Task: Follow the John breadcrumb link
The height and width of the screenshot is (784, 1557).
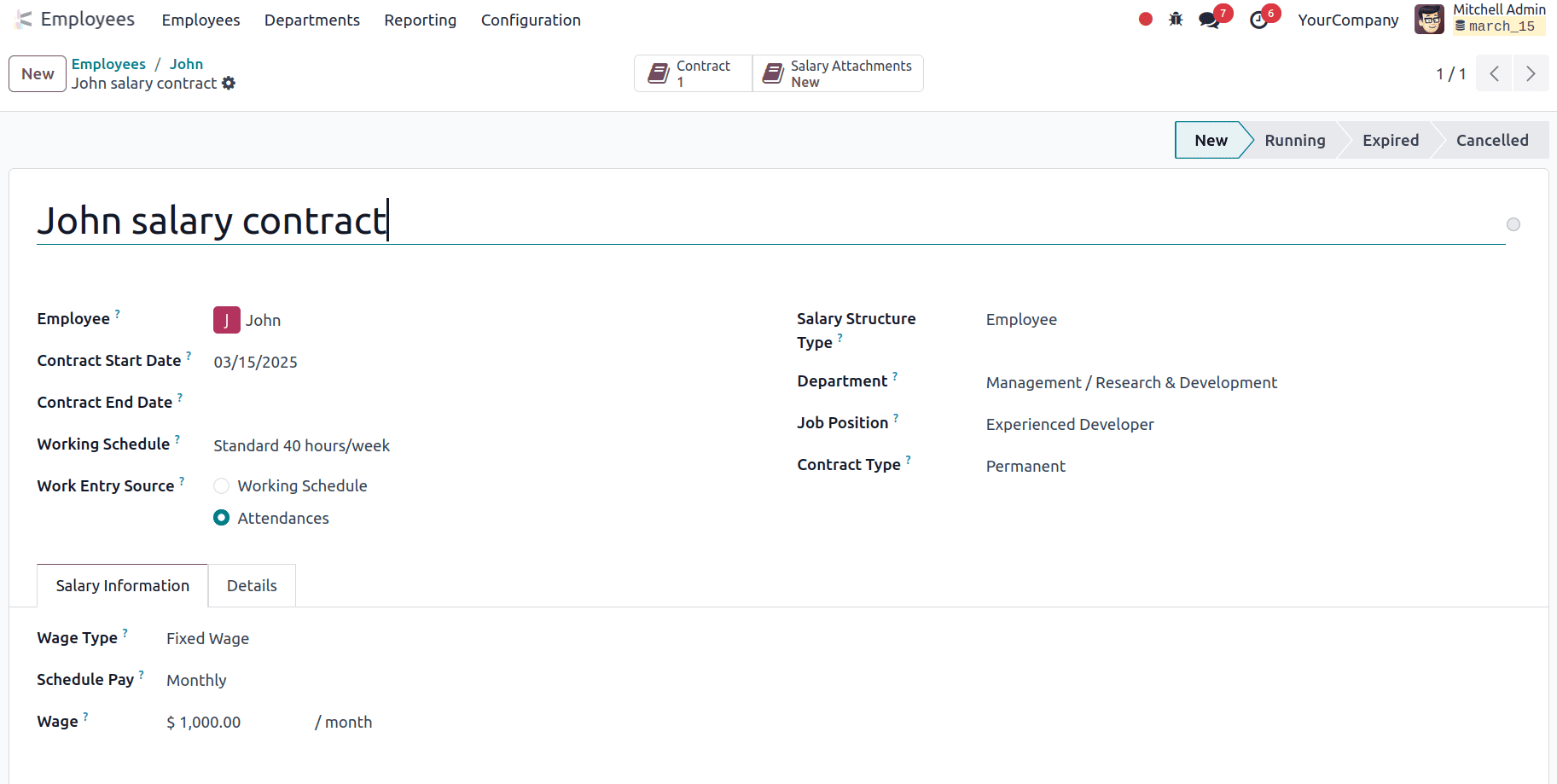Action: [x=186, y=64]
